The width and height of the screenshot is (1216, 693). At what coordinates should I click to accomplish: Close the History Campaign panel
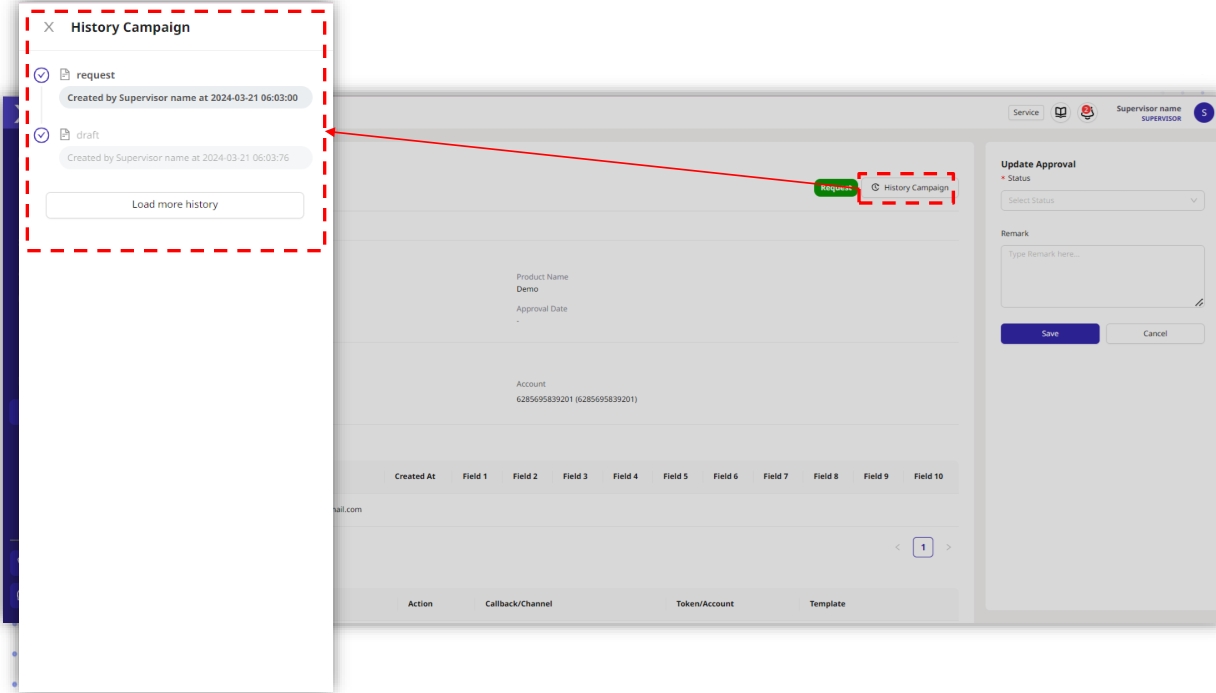(x=49, y=27)
